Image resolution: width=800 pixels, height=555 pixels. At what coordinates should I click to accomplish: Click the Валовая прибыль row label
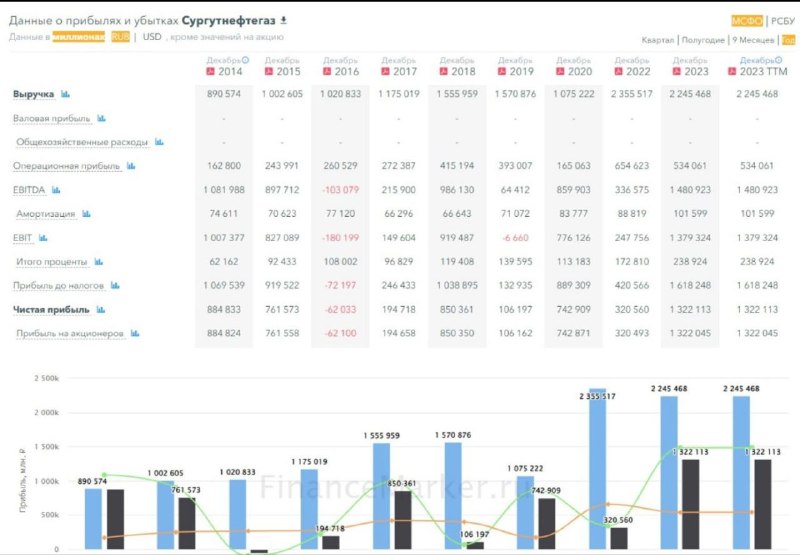pos(52,118)
